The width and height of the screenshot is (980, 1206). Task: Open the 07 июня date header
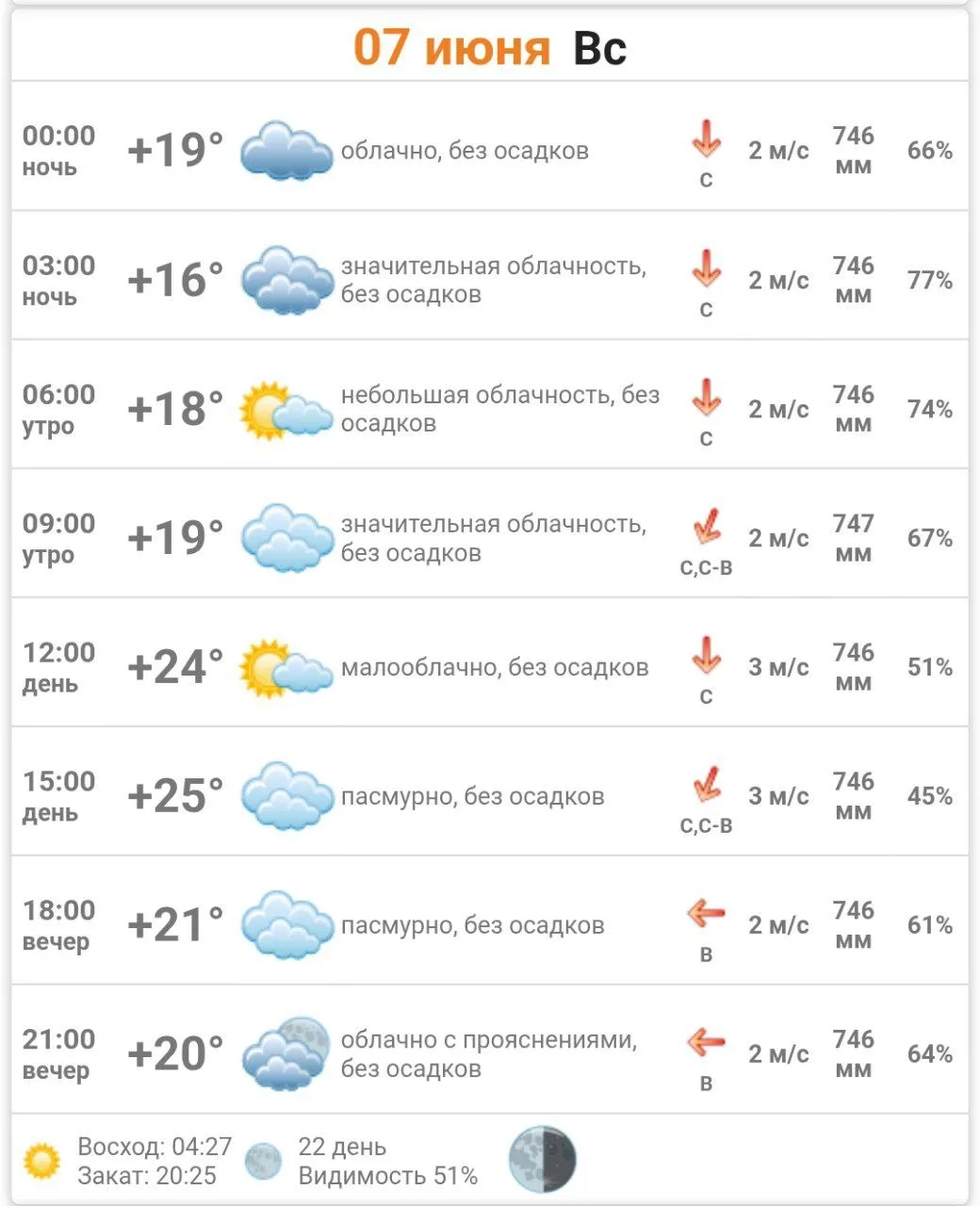pos(451,47)
